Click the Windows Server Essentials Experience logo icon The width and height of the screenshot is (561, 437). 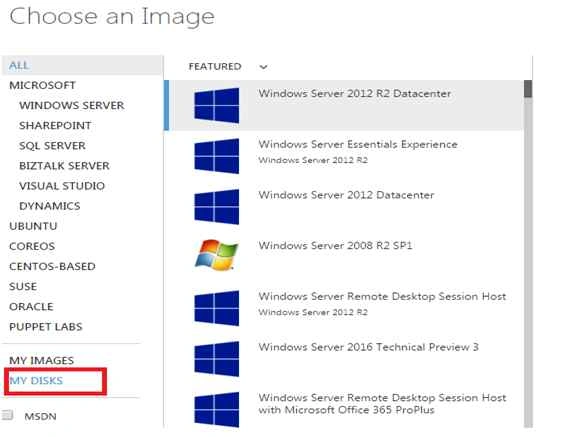tap(217, 156)
